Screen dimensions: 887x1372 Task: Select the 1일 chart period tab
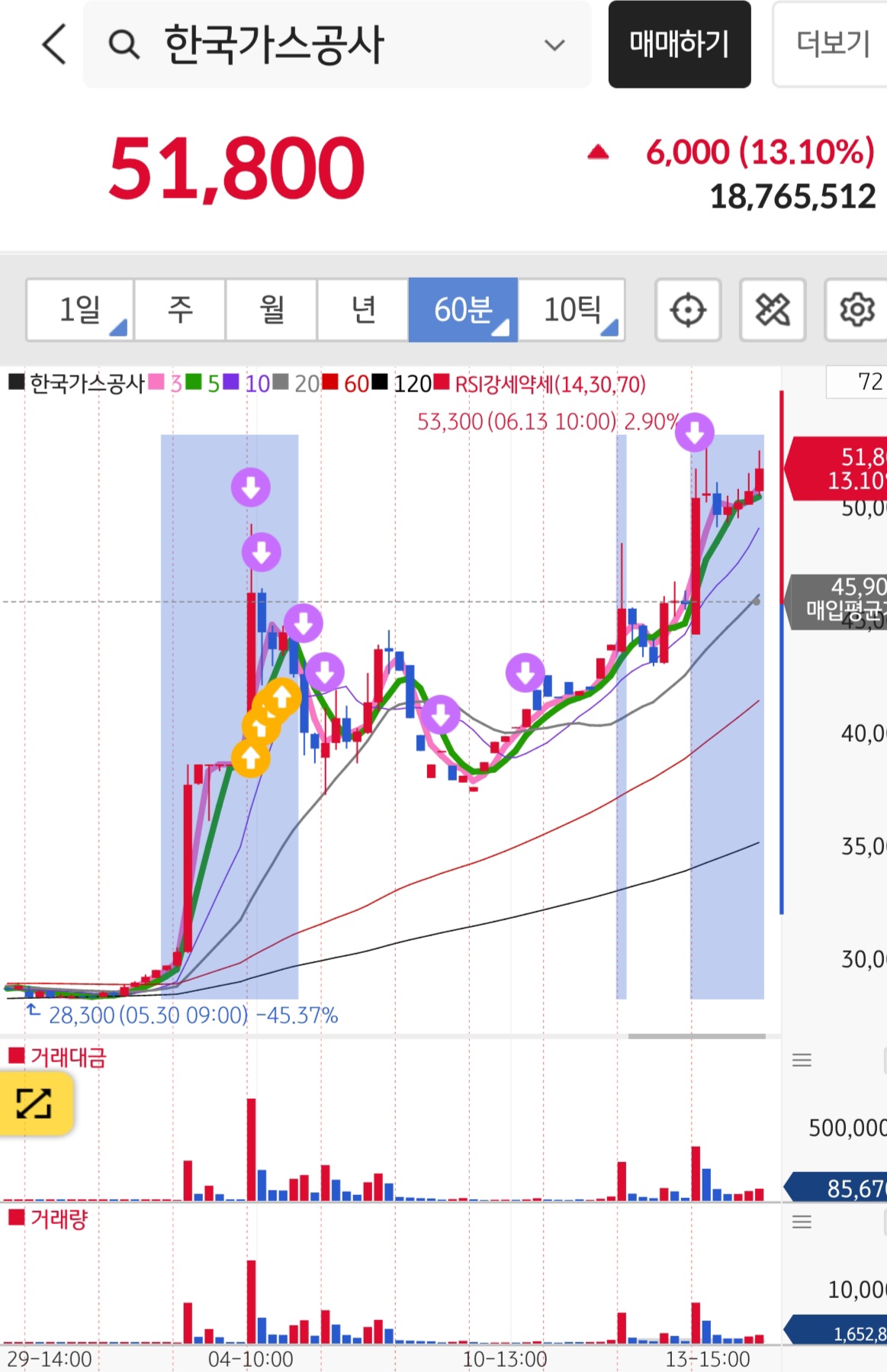[x=80, y=310]
